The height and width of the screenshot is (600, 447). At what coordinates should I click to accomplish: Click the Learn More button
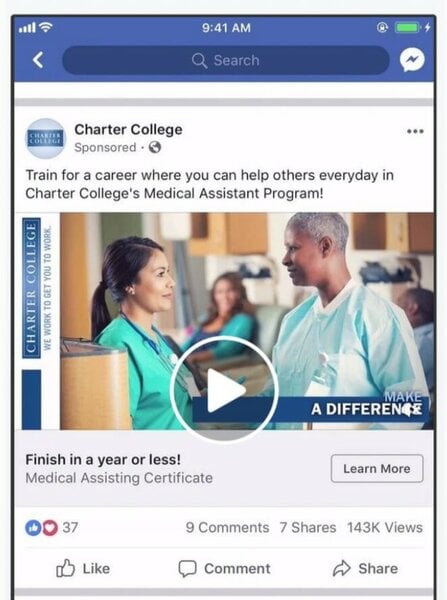pos(377,468)
